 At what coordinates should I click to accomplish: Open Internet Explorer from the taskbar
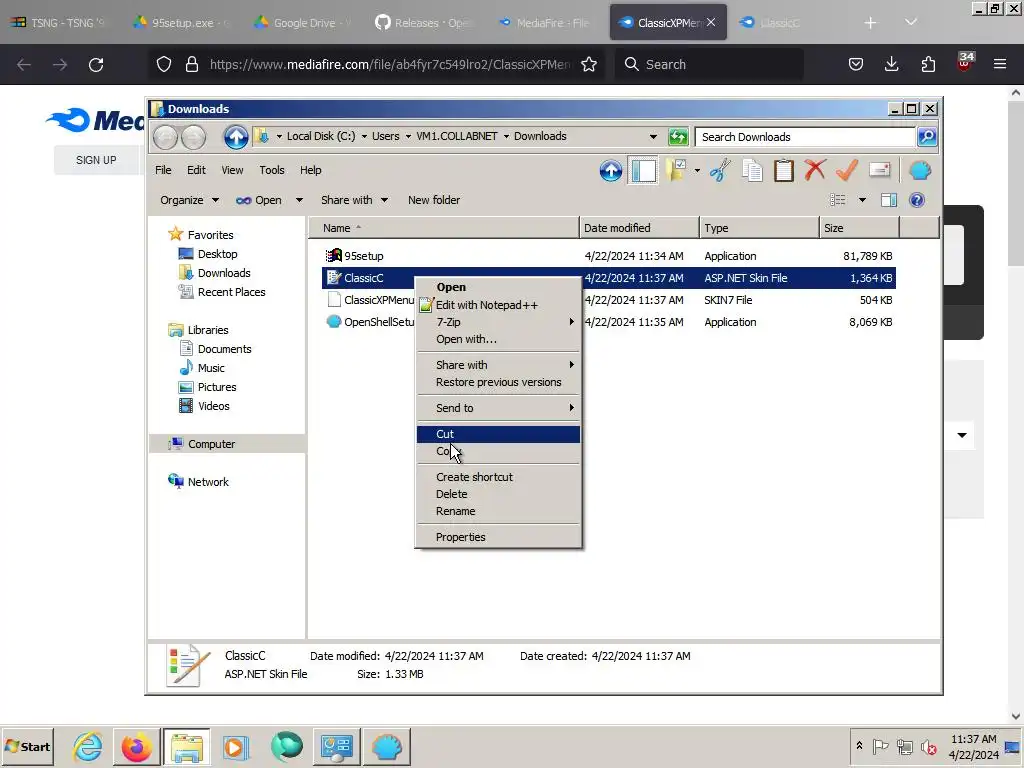(x=88, y=747)
